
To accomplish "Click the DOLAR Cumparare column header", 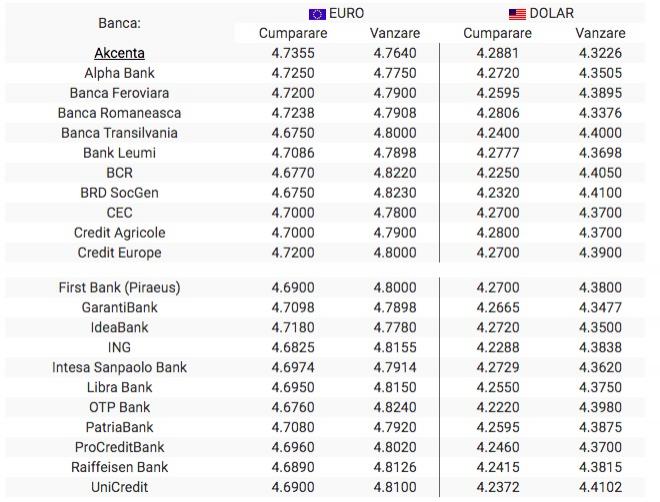I will click(x=497, y=33).
